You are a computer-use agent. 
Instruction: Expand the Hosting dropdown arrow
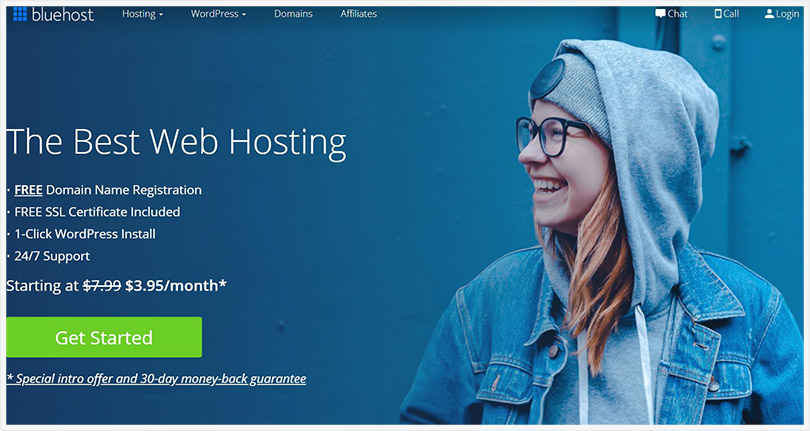pos(161,15)
